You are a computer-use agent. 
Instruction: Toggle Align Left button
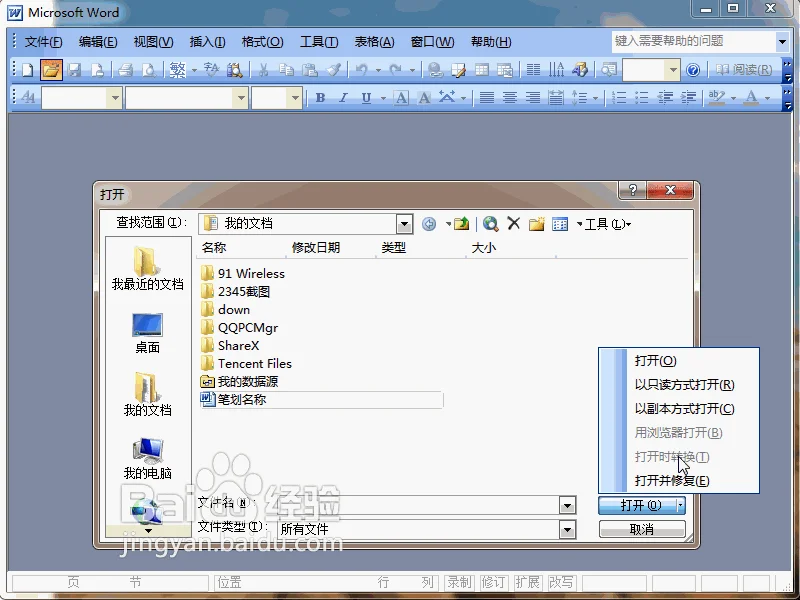(487, 97)
